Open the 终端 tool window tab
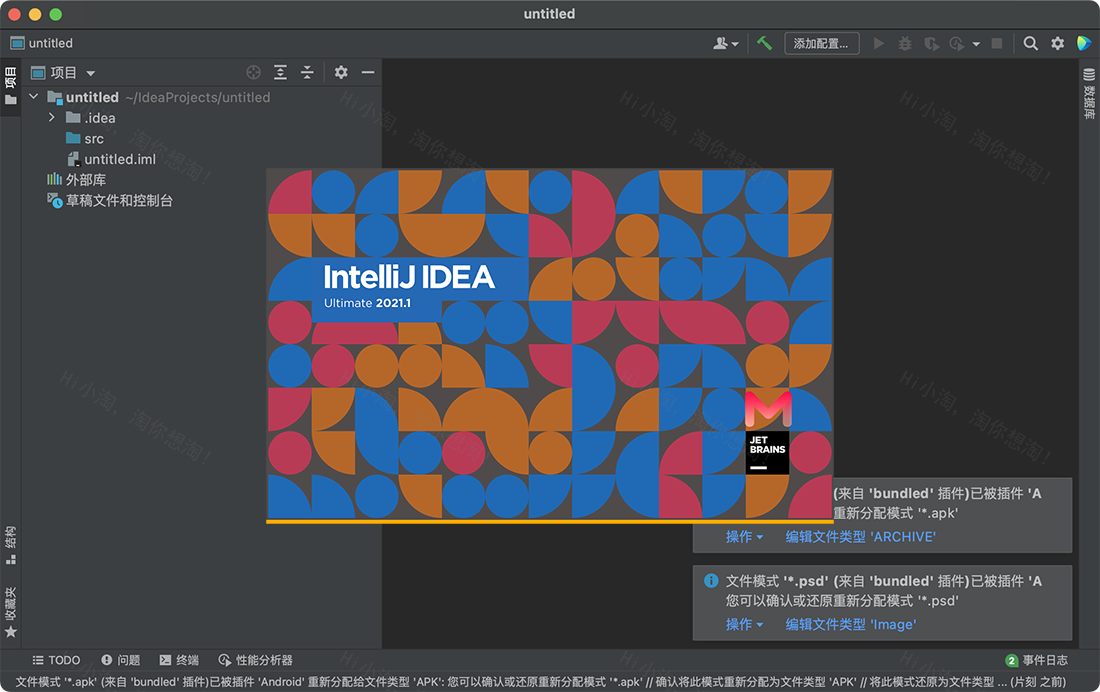This screenshot has width=1100, height=692. (x=179, y=660)
